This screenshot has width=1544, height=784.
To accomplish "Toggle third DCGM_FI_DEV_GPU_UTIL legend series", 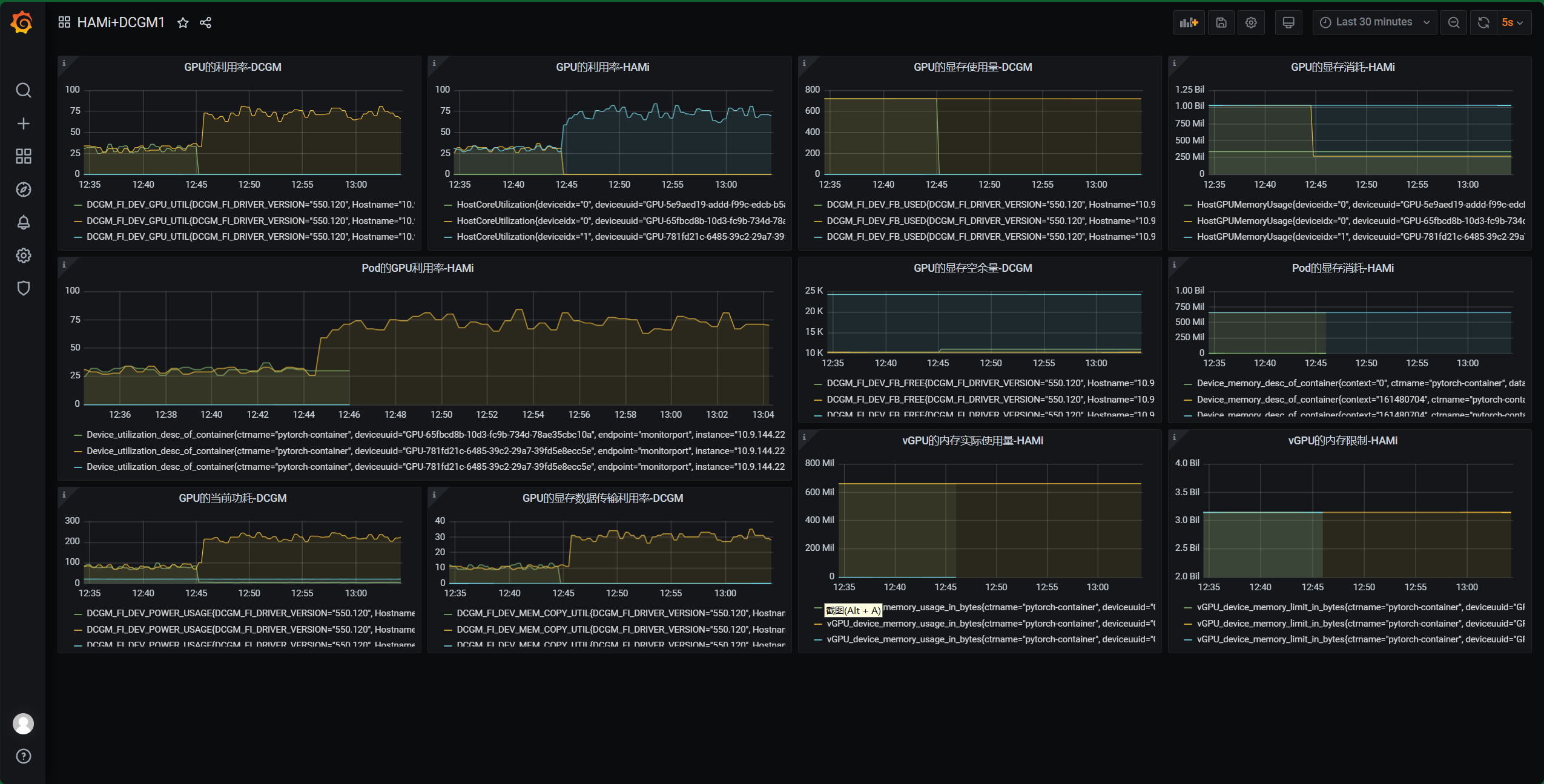I will [x=250, y=237].
